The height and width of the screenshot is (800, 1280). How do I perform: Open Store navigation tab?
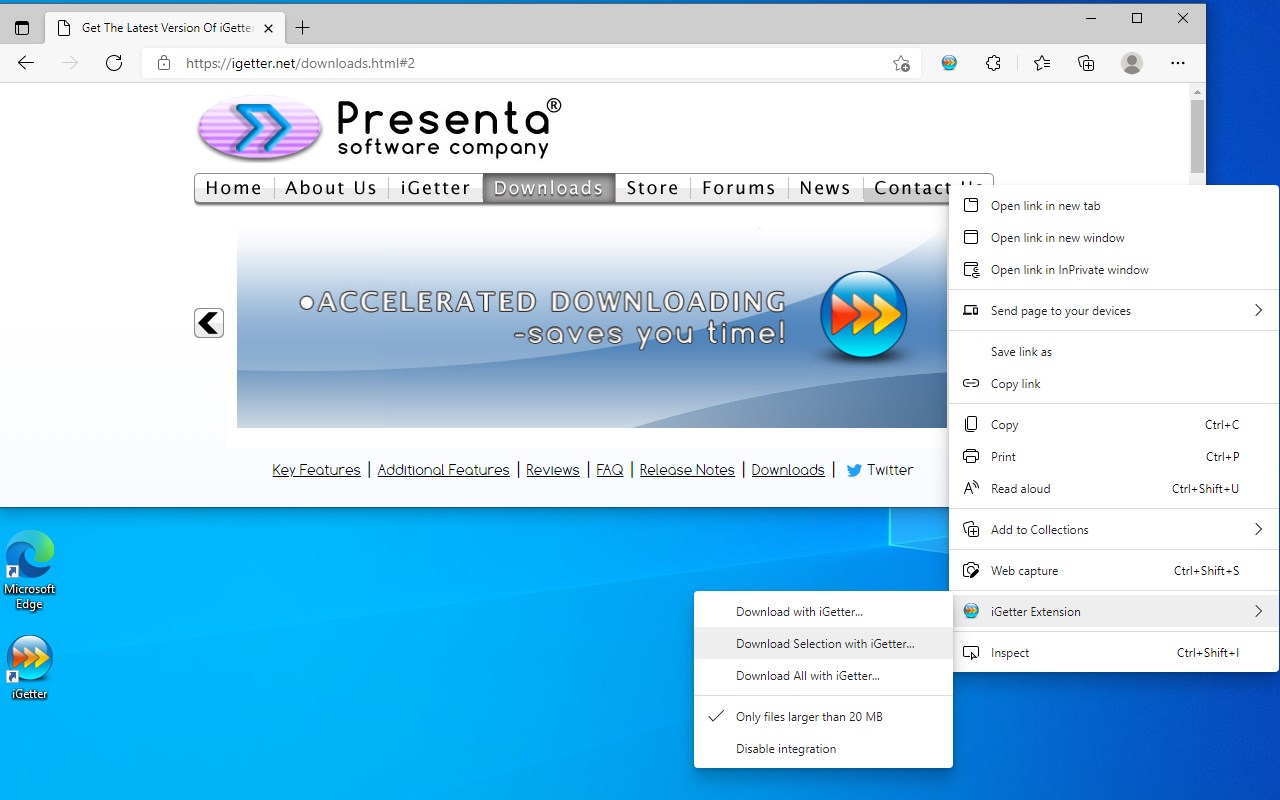[653, 188]
